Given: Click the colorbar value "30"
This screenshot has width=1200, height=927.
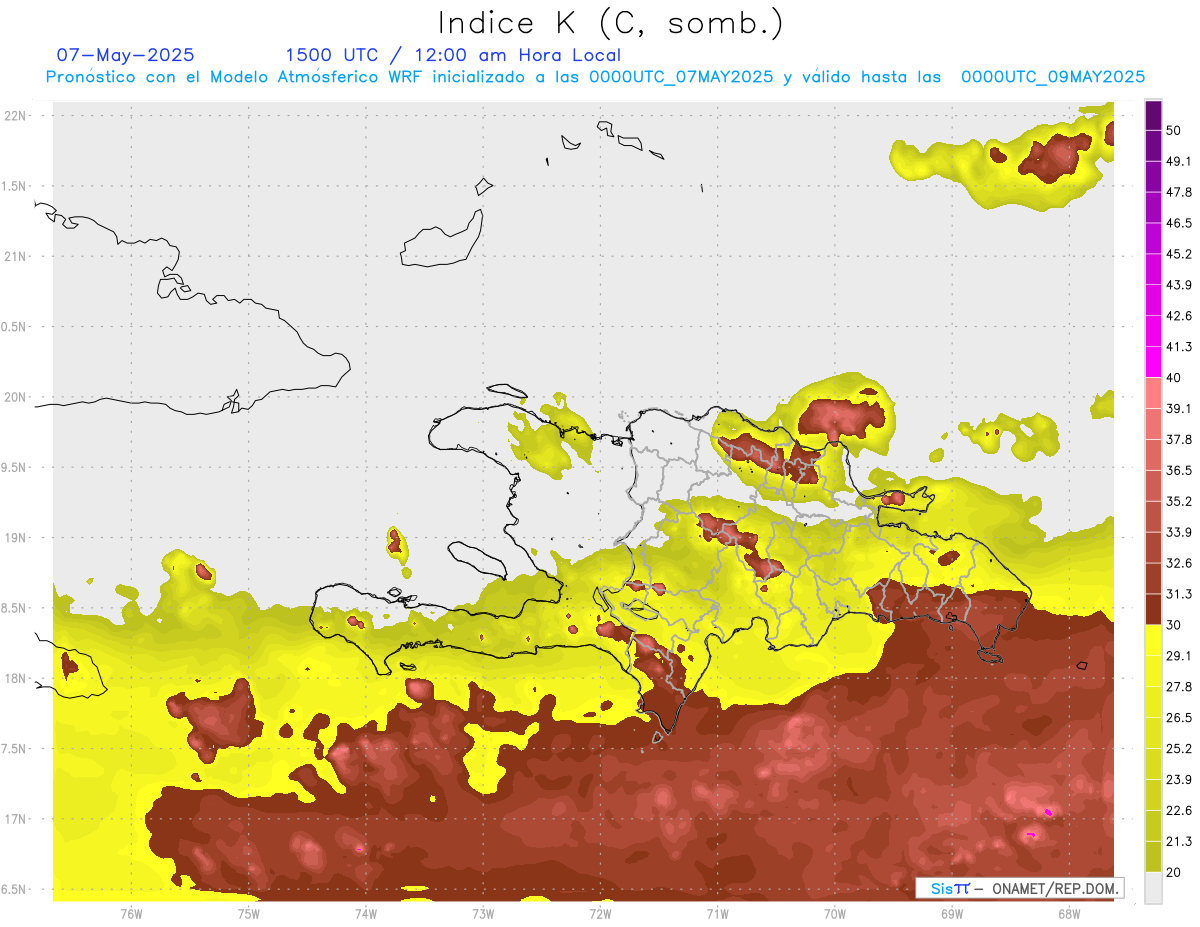Looking at the screenshot, I should coord(1174,625).
